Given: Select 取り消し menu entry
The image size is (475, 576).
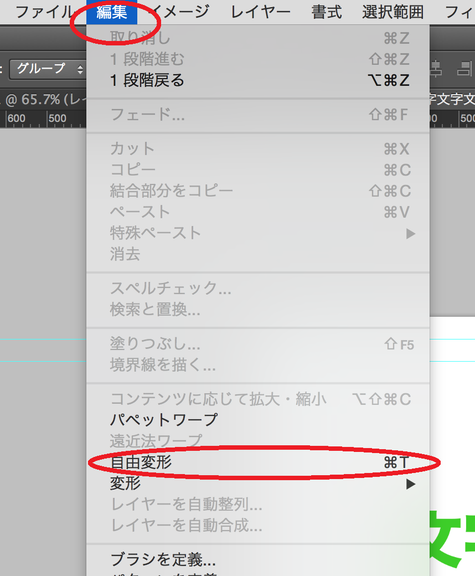Looking at the screenshot, I should tap(258, 38).
